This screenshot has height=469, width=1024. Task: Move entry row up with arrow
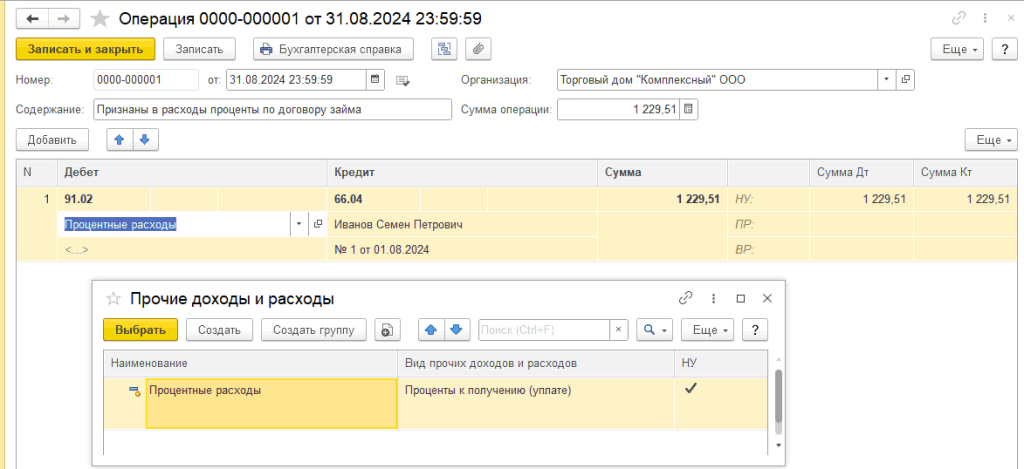pos(120,141)
